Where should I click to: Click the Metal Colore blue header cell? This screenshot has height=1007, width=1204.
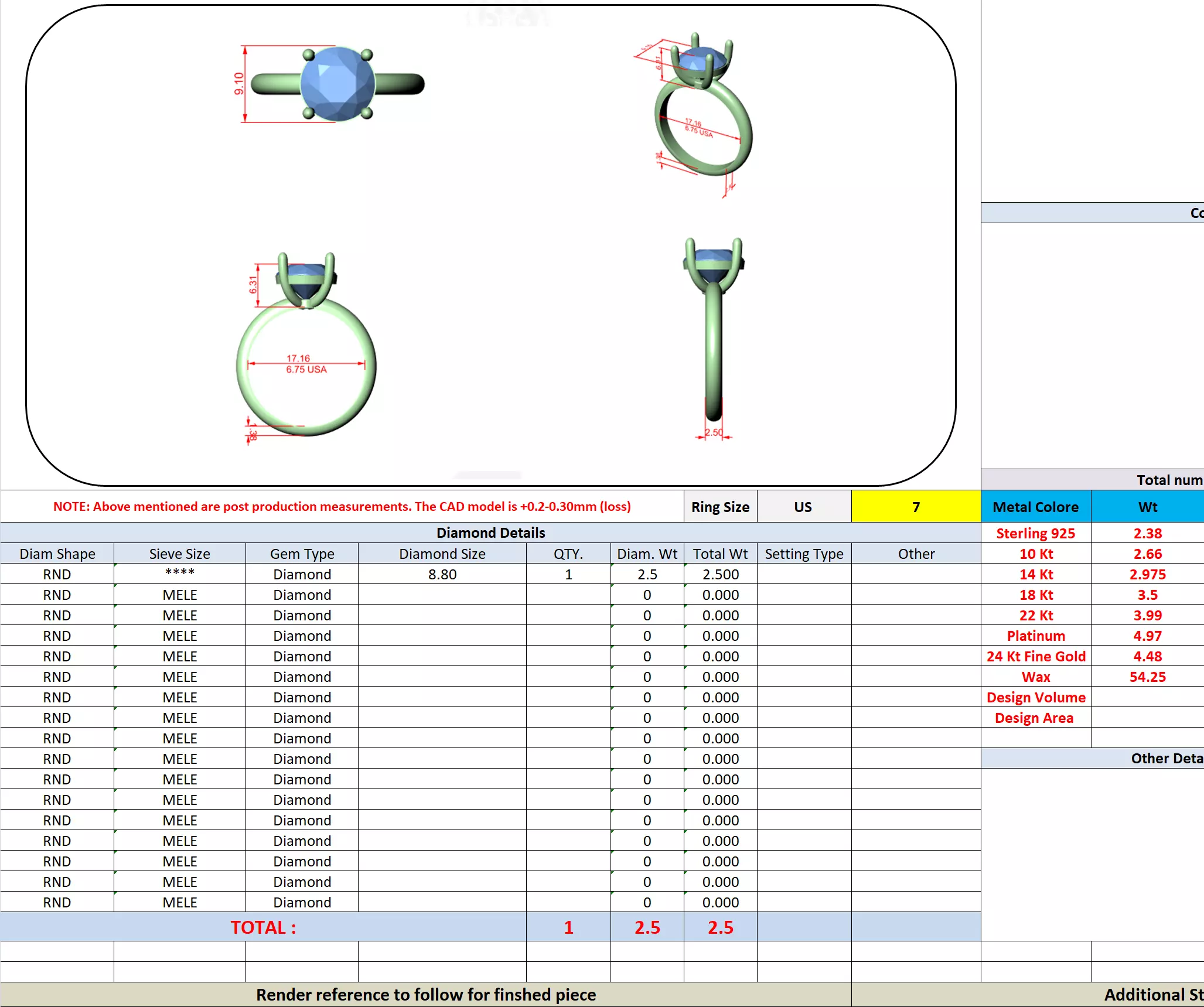coord(1035,507)
